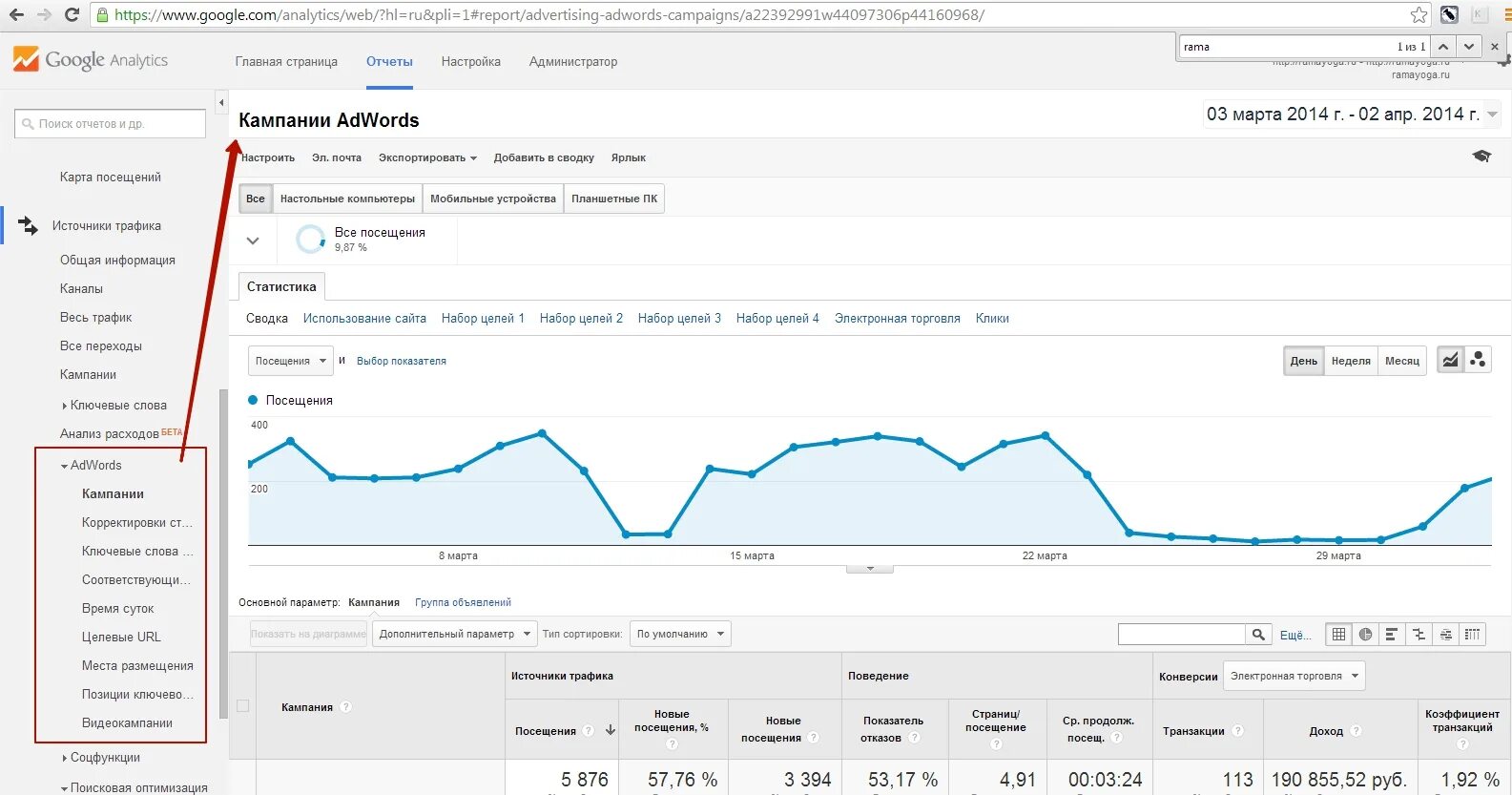Click the browser back arrow
Viewport: 1512px width, 795px height.
[x=16, y=14]
